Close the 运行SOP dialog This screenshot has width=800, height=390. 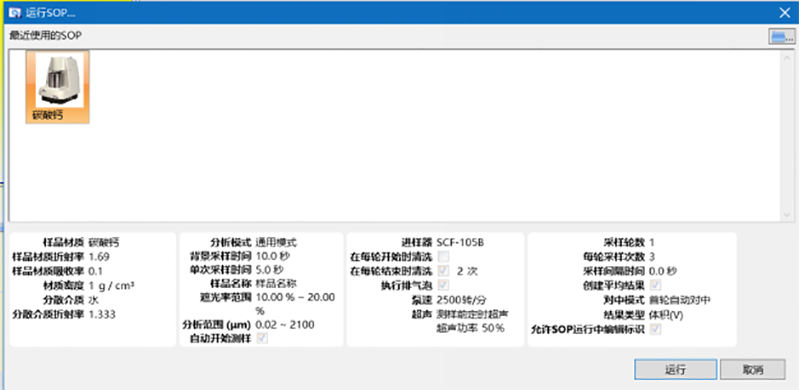(x=785, y=13)
